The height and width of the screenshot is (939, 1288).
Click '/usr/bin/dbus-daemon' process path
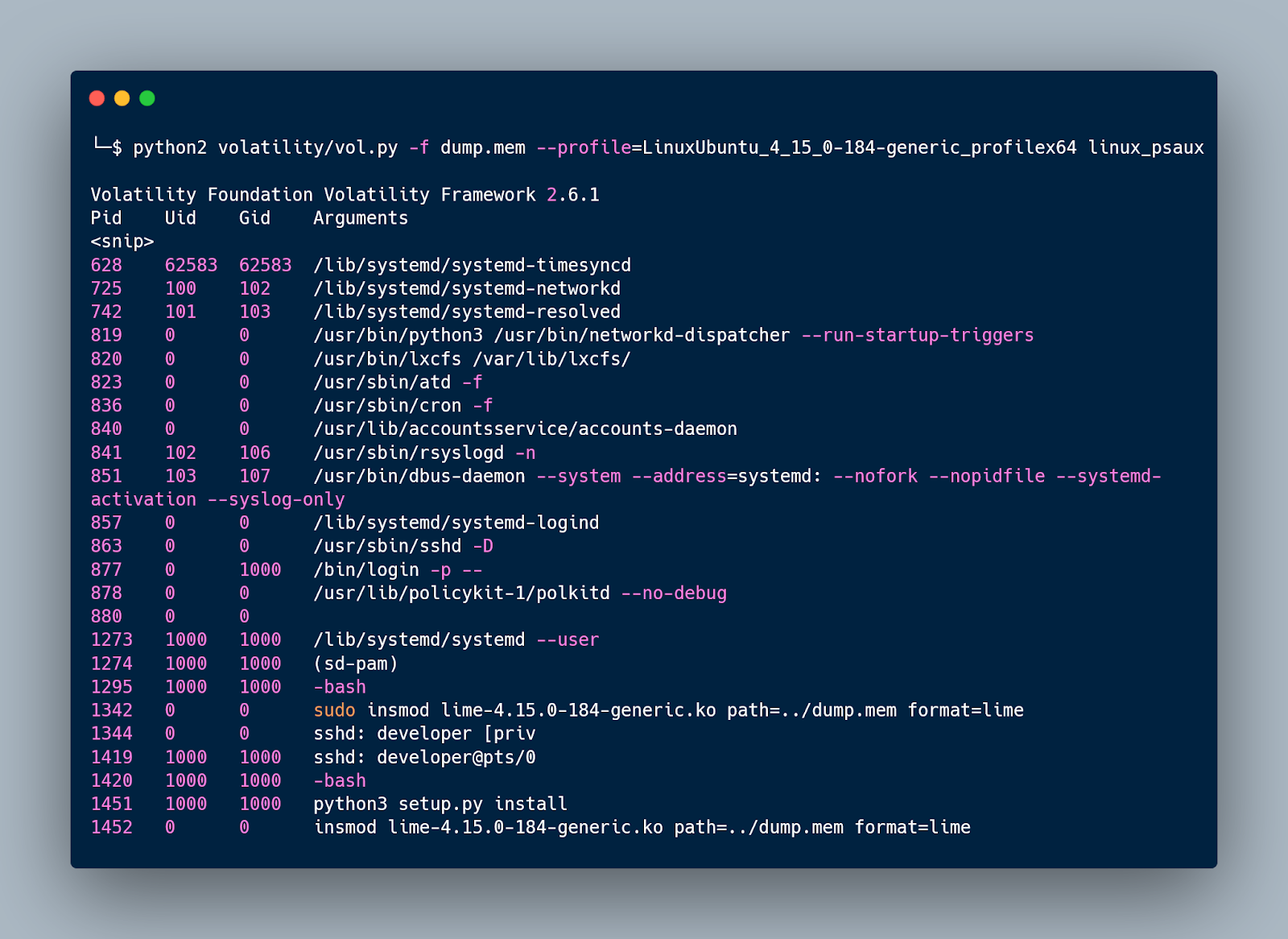(x=419, y=476)
